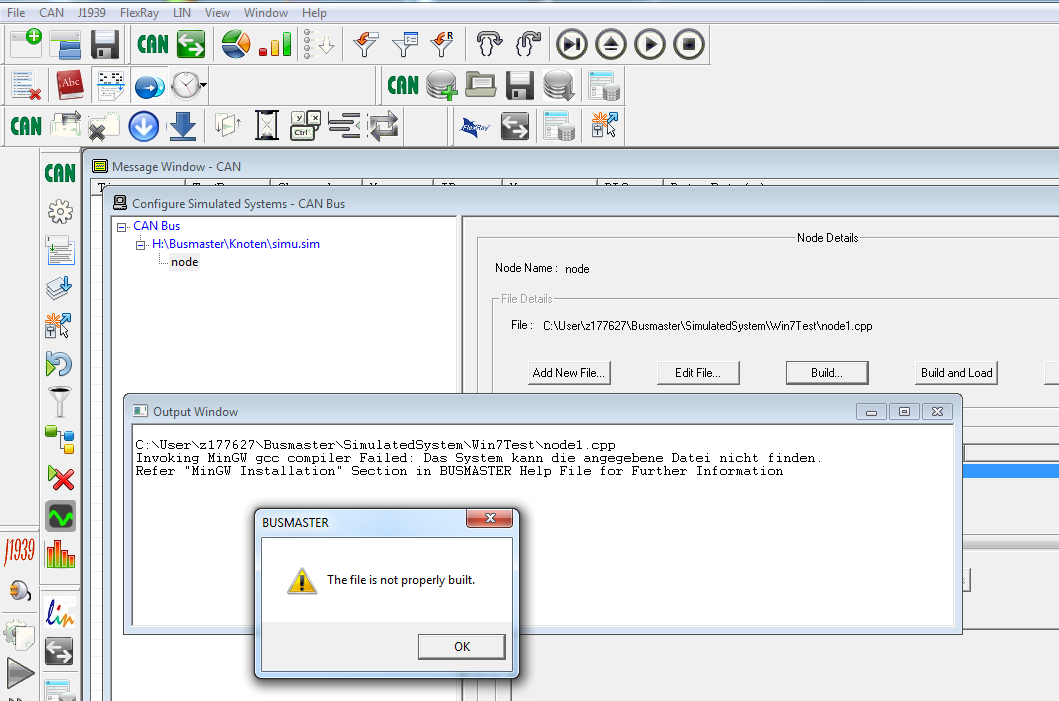The height and width of the screenshot is (701, 1059).
Task: Close the BUSMASTER warning dialog
Action: click(490, 518)
